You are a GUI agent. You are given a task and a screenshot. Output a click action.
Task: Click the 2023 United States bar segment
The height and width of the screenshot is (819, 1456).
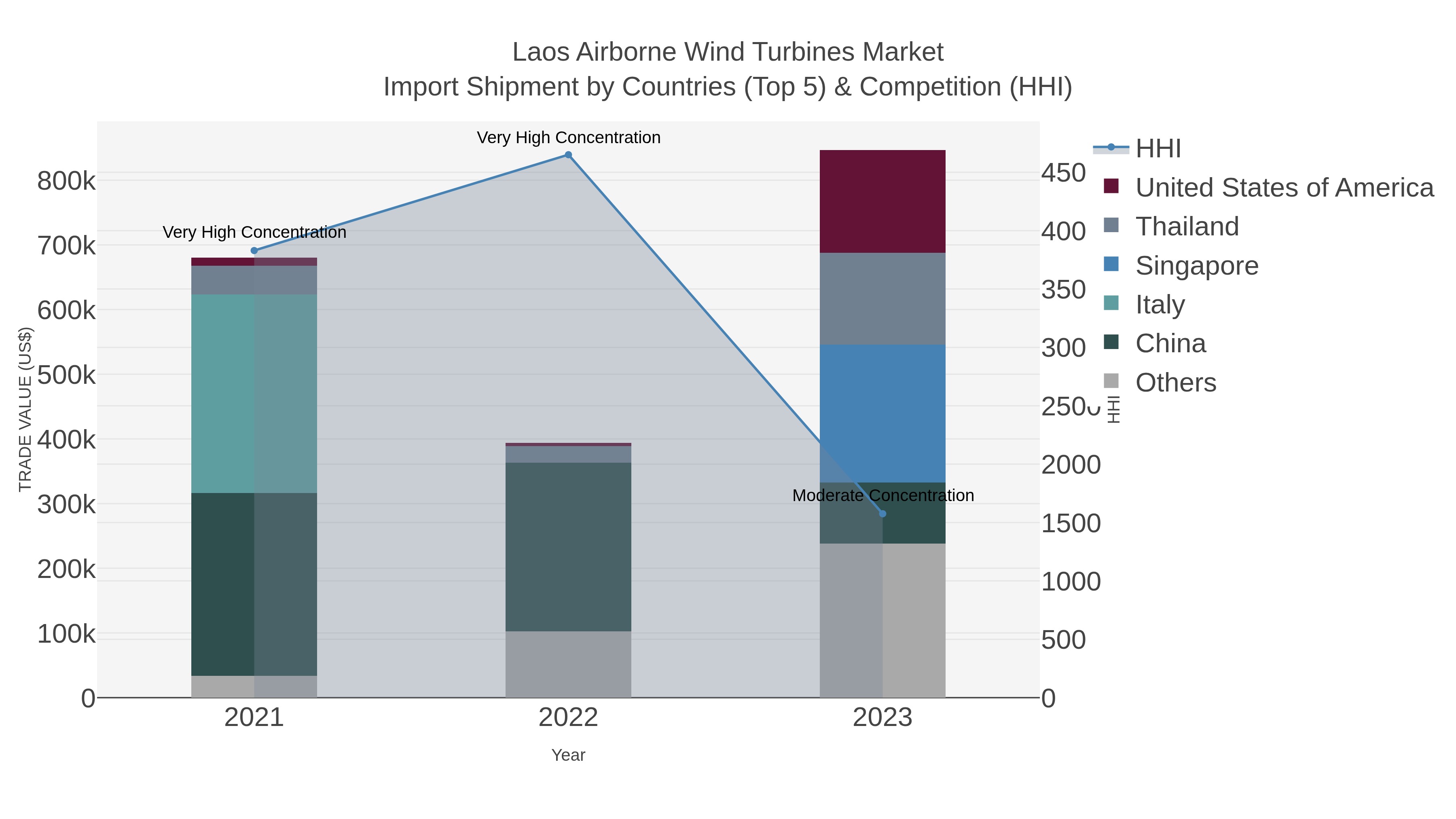[882, 202]
